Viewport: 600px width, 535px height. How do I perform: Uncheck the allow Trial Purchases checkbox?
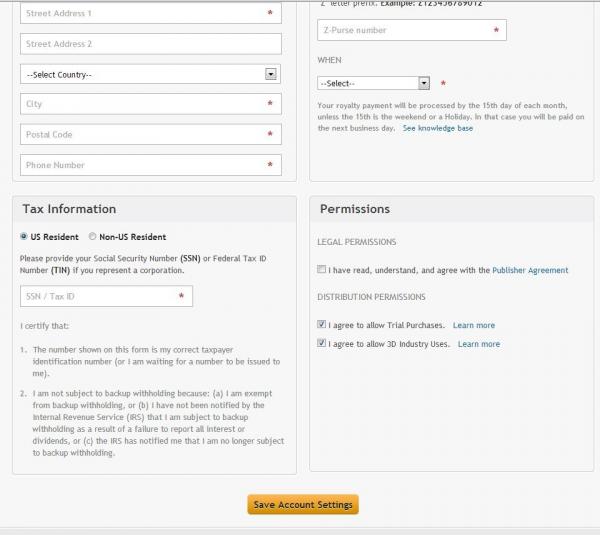pos(321,325)
